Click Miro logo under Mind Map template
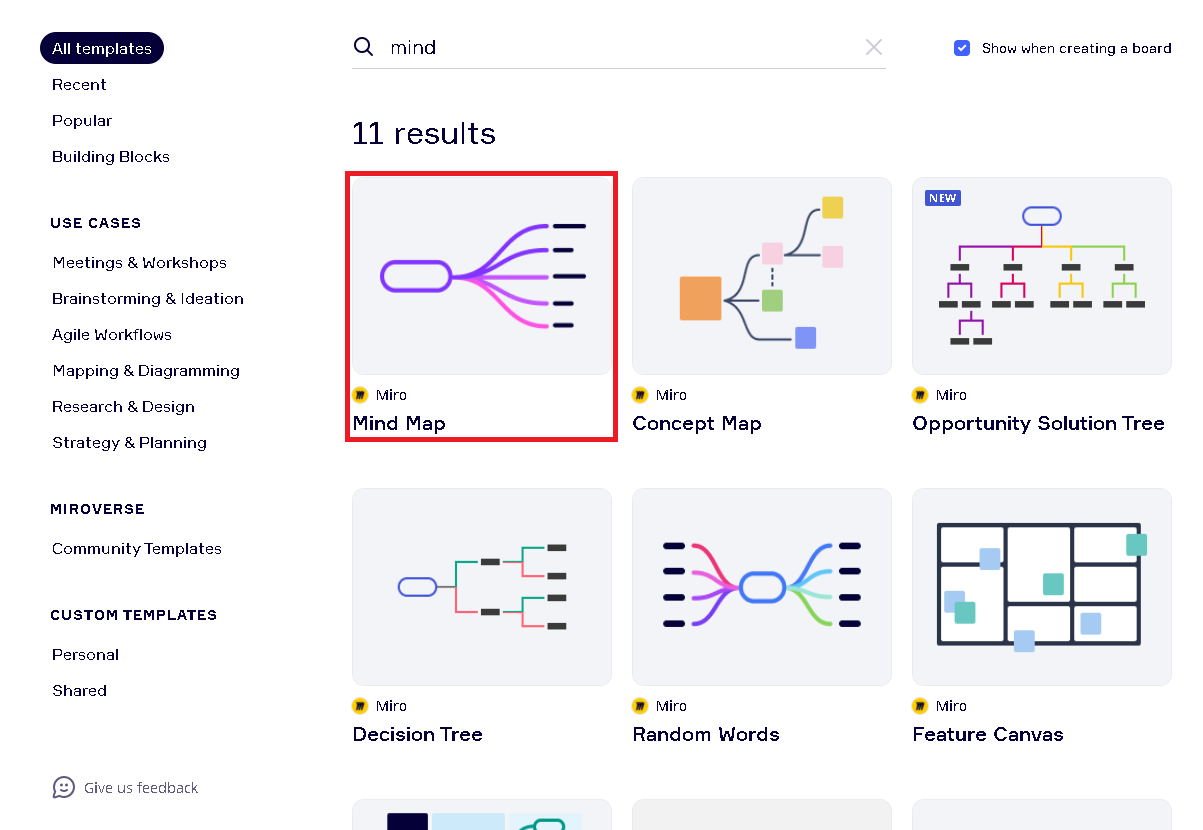 [361, 395]
